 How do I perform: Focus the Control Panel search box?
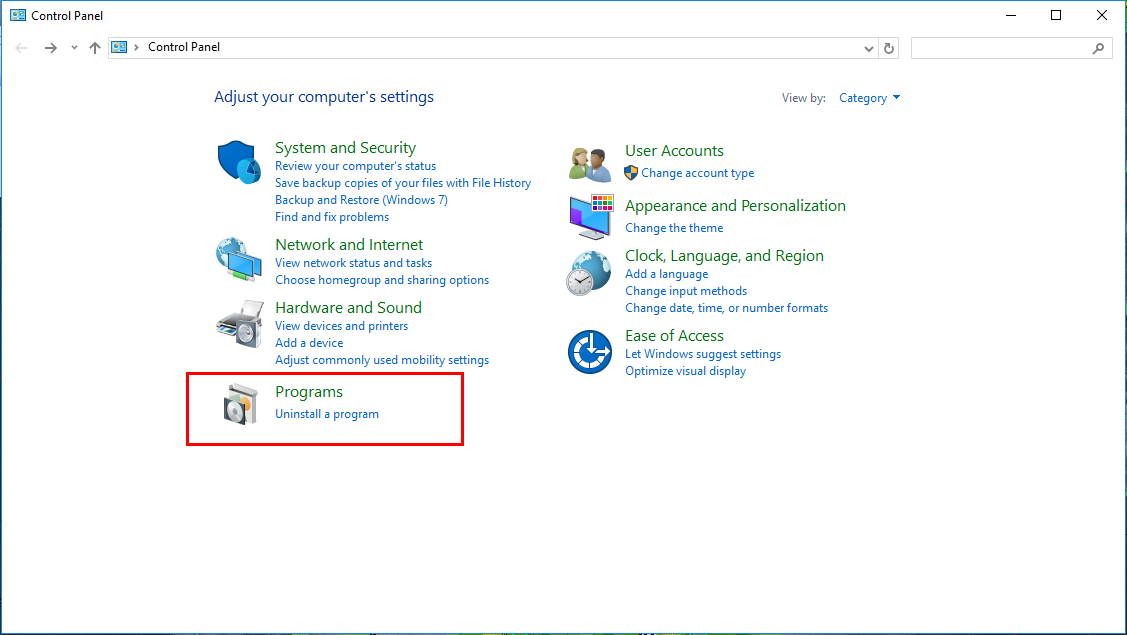(1011, 48)
